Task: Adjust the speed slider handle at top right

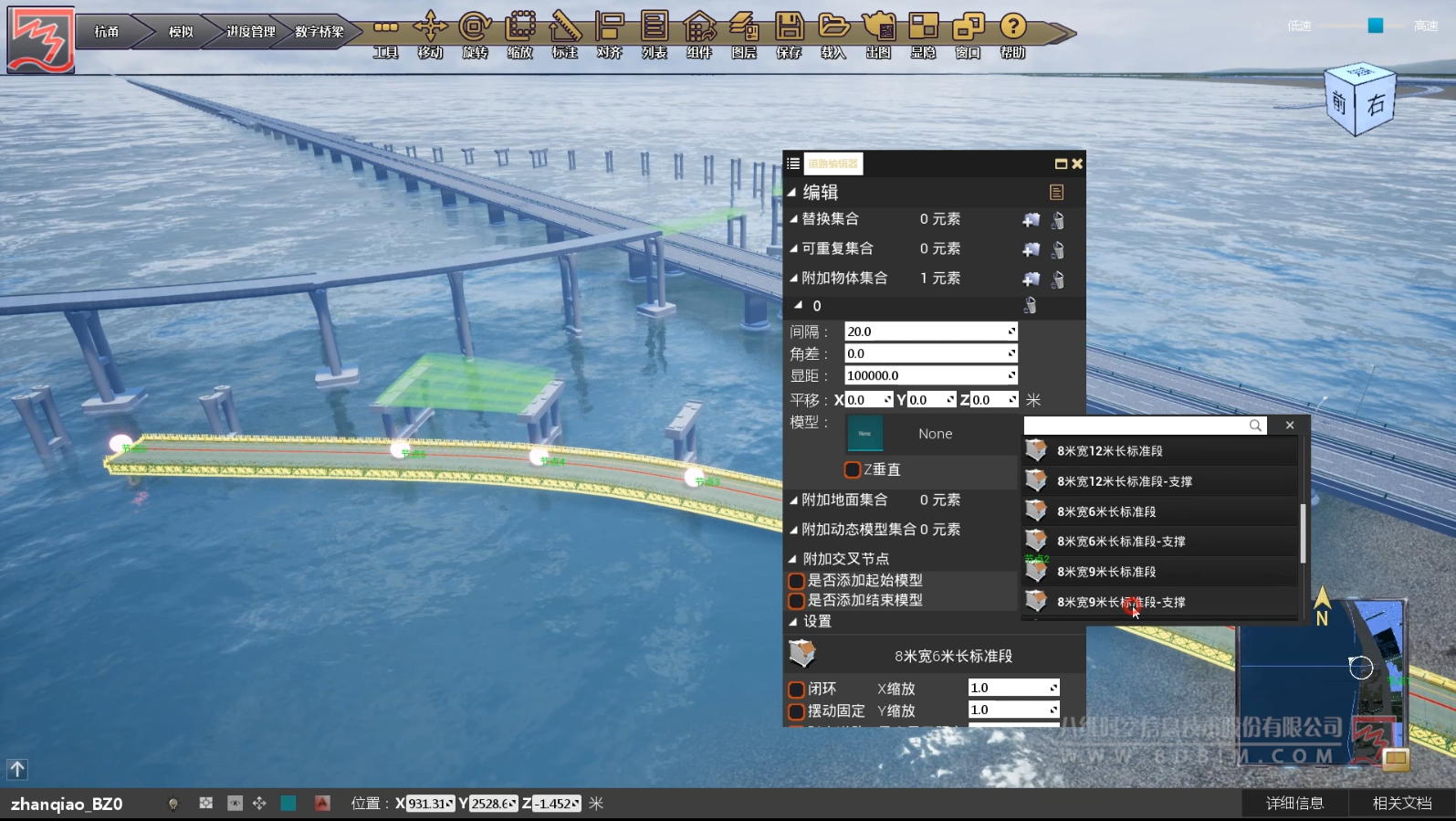Action: click(1375, 26)
